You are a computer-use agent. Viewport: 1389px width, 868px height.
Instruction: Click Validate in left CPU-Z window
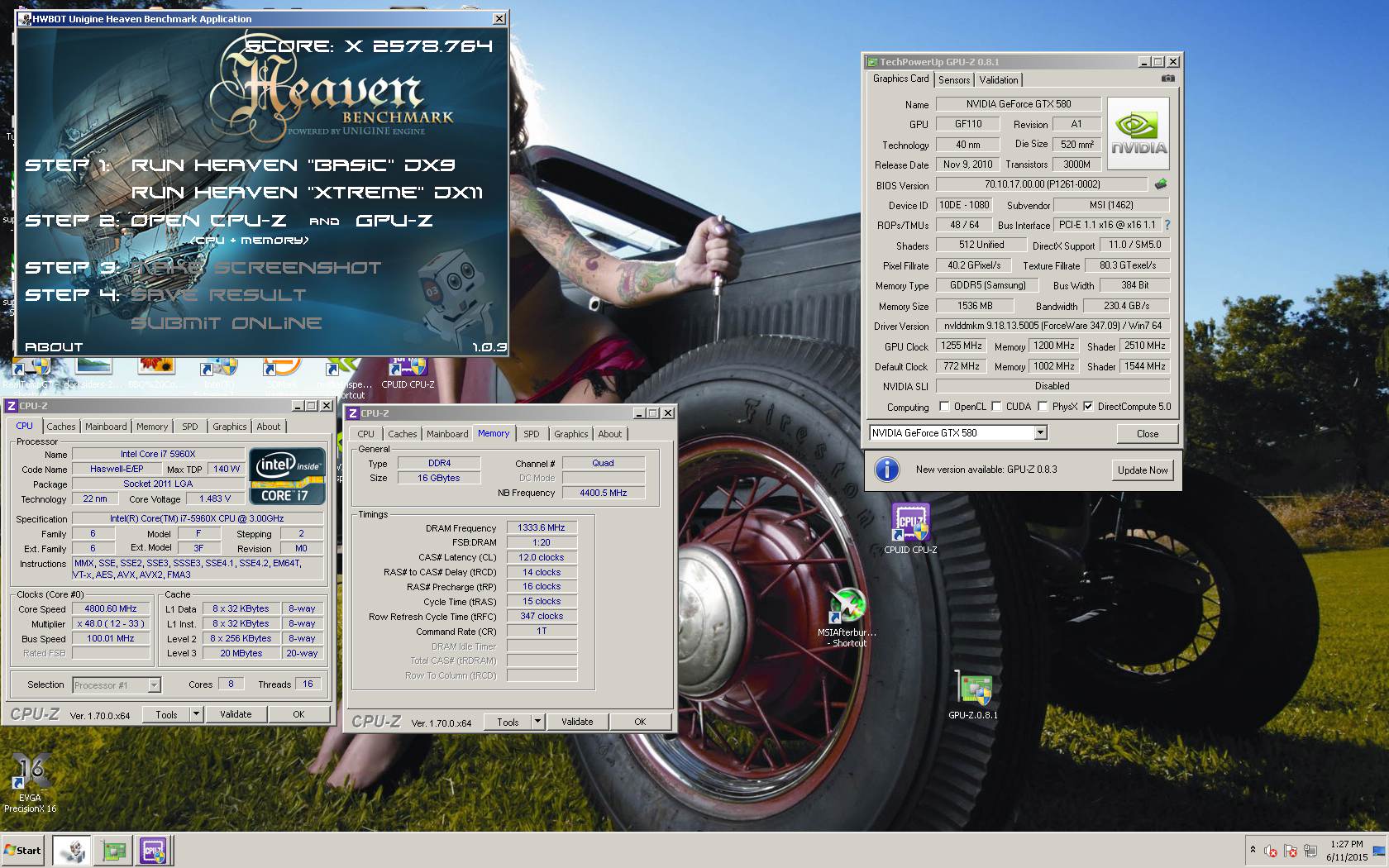(236, 714)
